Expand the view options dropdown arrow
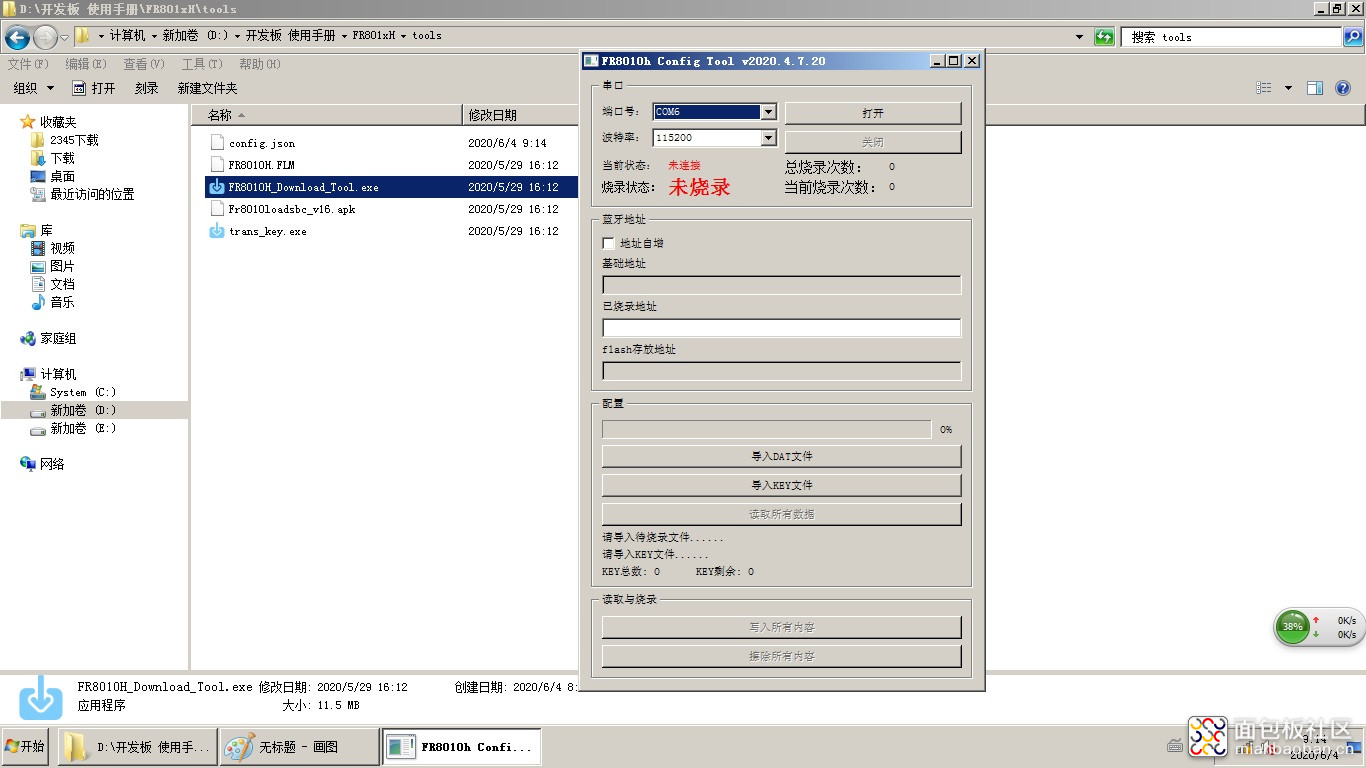Image resolution: width=1366 pixels, height=768 pixels. pos(1288,88)
